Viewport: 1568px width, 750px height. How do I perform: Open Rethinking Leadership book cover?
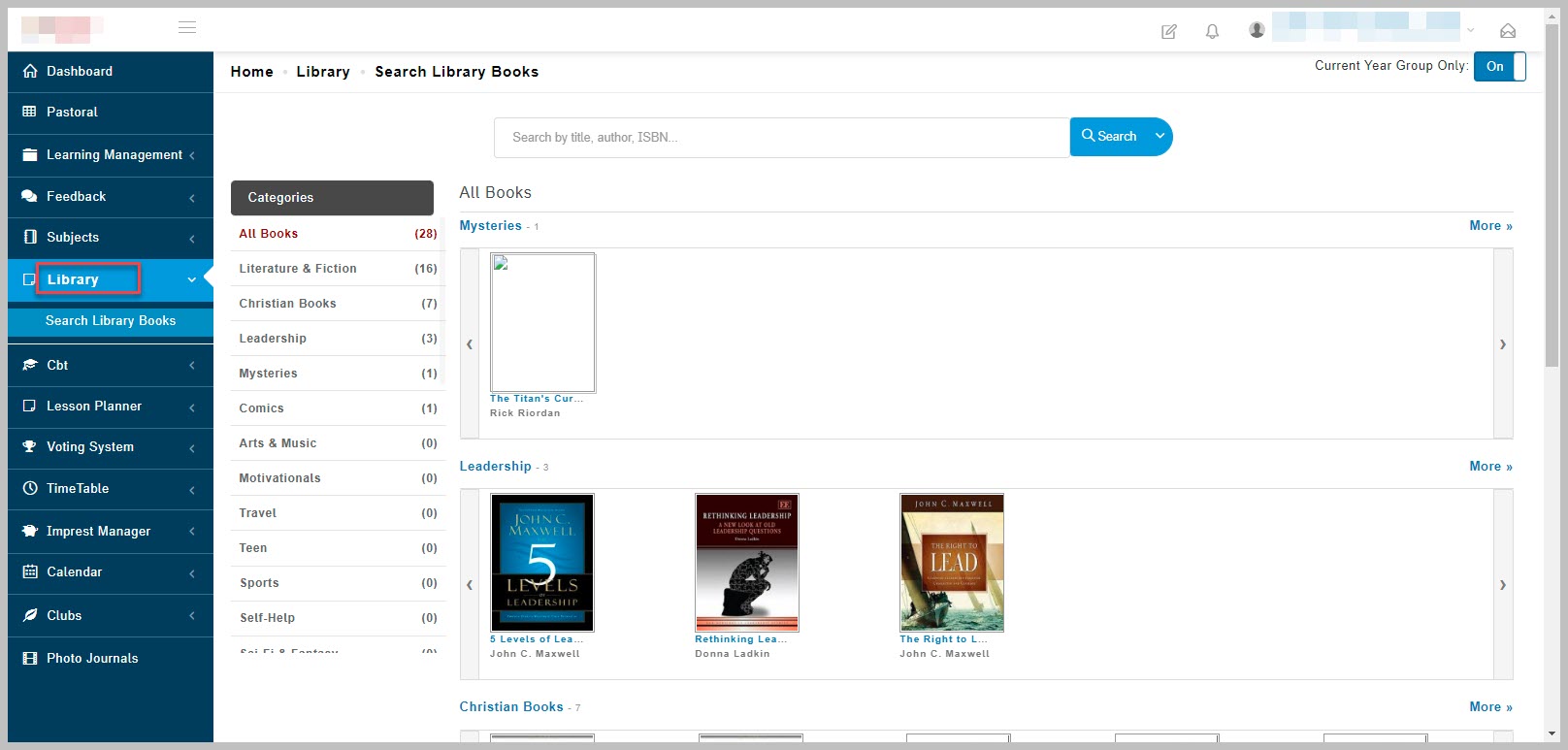[747, 563]
